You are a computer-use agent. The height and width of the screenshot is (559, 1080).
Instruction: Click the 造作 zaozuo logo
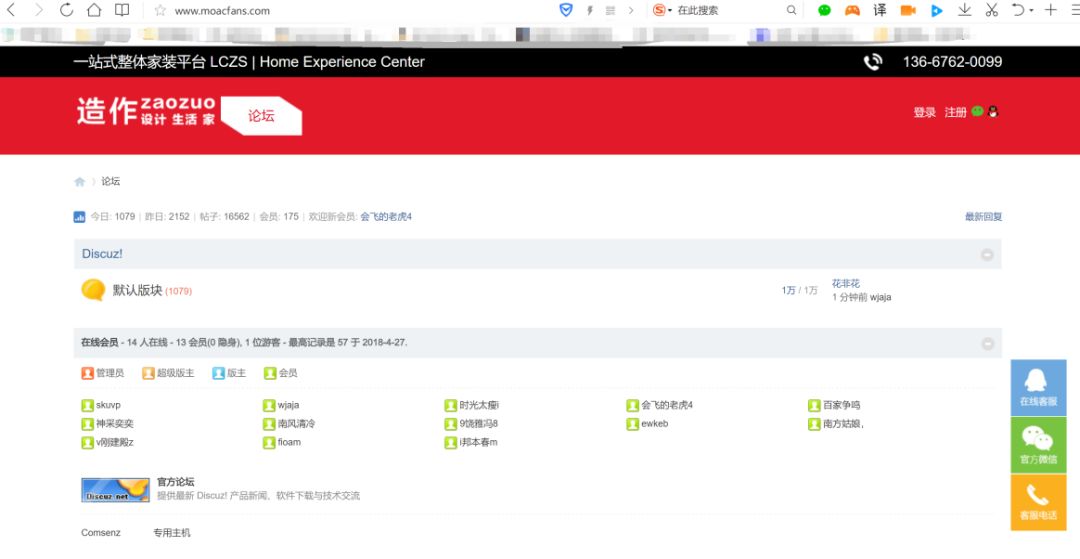pyautogui.click(x=145, y=111)
